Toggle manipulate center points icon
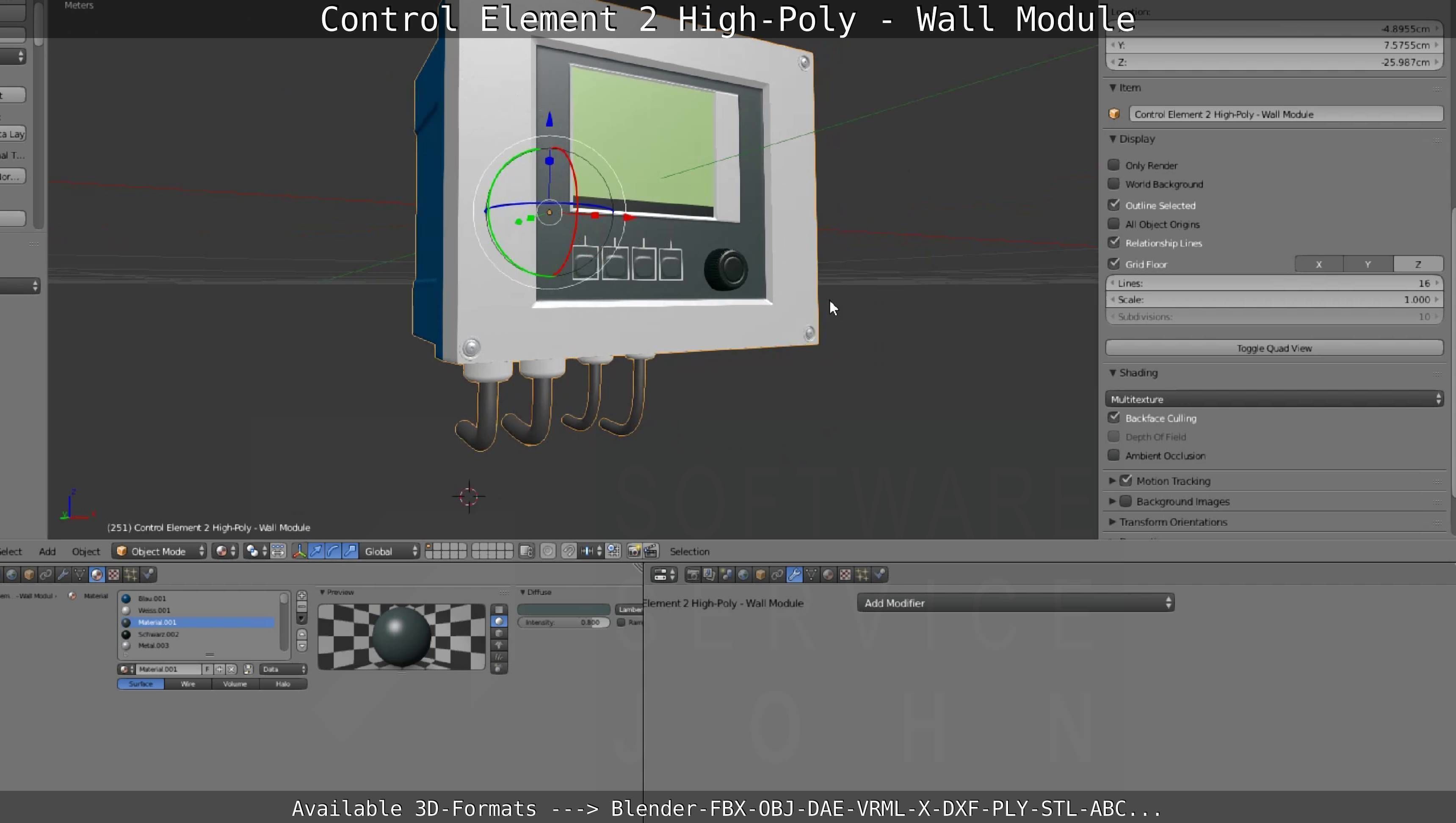 (277, 551)
